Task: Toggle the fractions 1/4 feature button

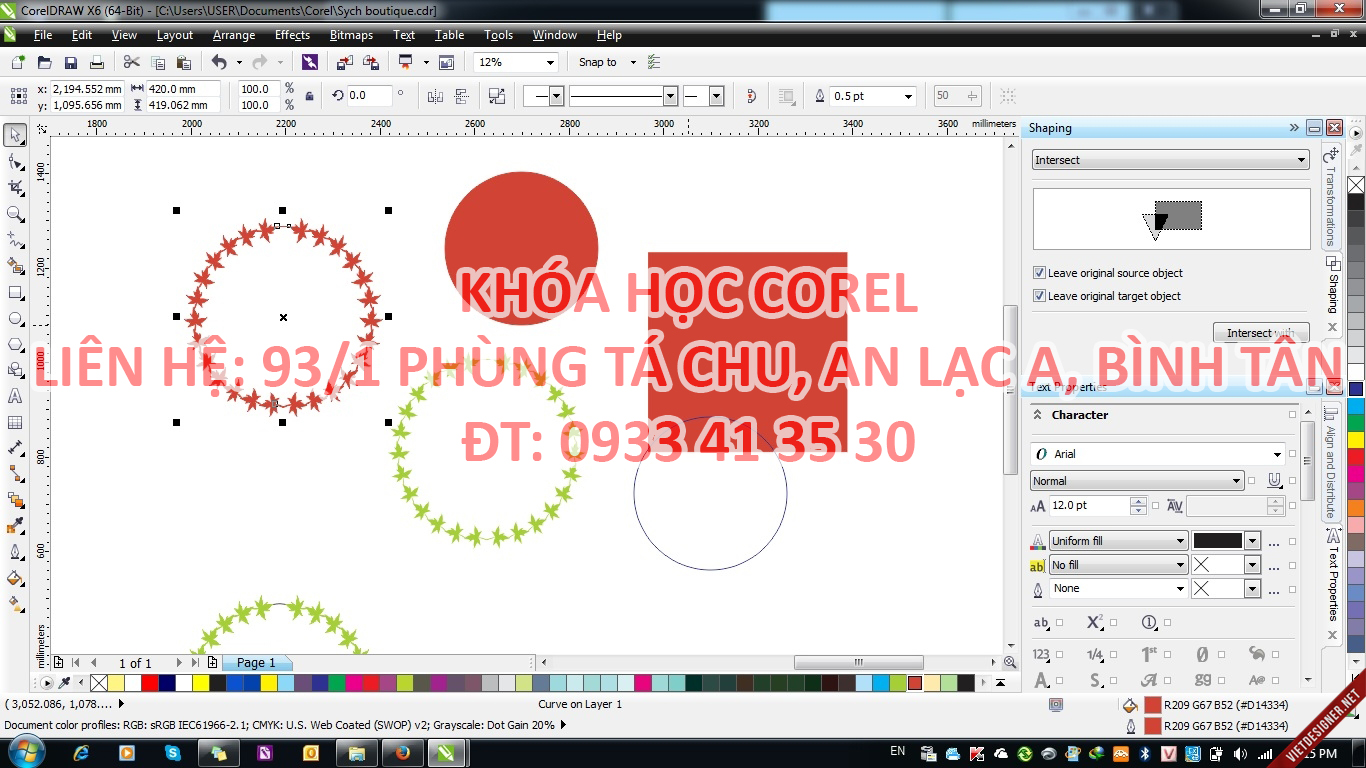Action: (x=1095, y=654)
